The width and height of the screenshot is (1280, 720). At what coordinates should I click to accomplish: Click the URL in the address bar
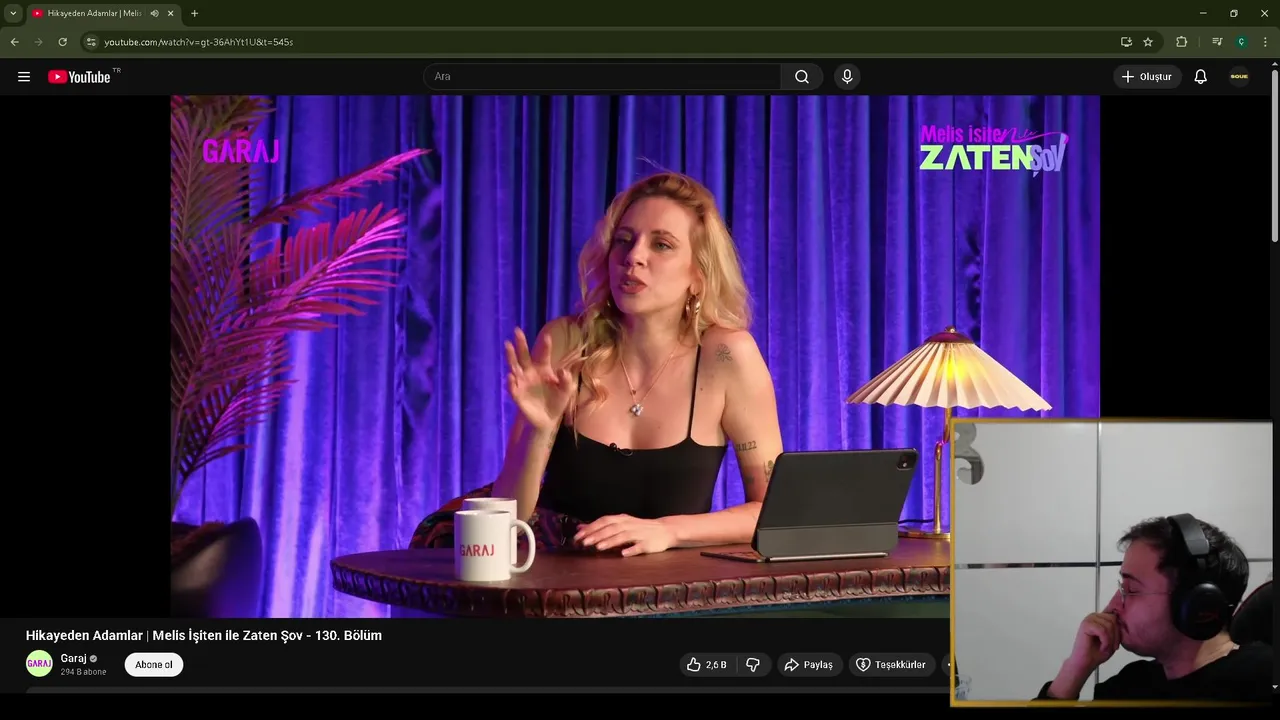[x=199, y=42]
